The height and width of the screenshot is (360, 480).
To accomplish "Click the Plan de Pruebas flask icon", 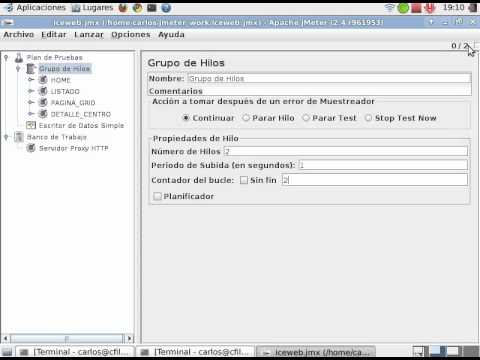I will [19, 57].
